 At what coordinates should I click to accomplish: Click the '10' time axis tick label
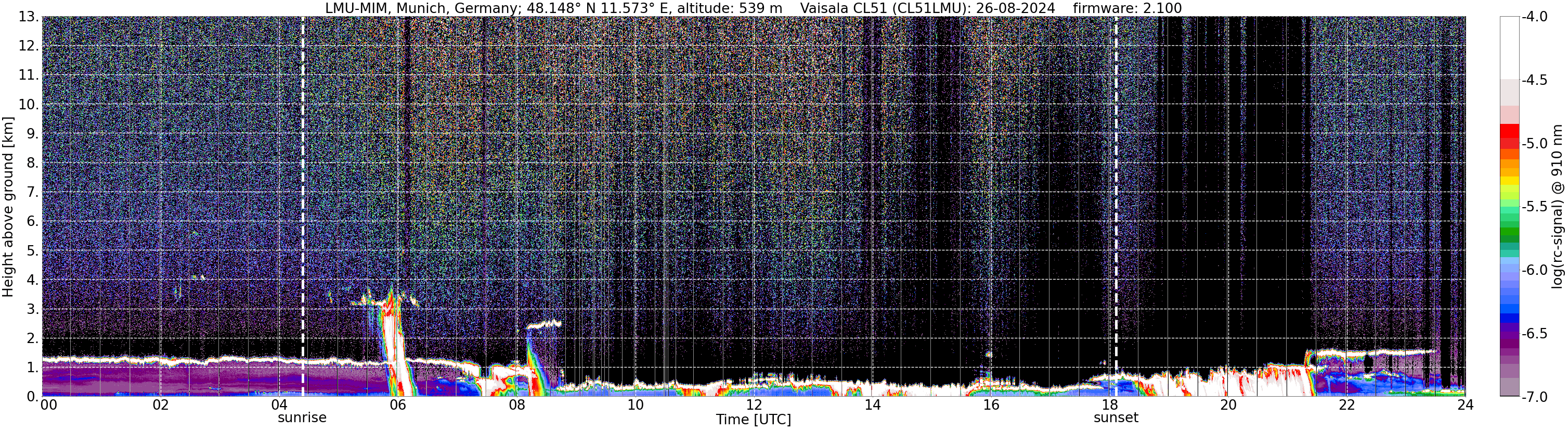pos(635,405)
